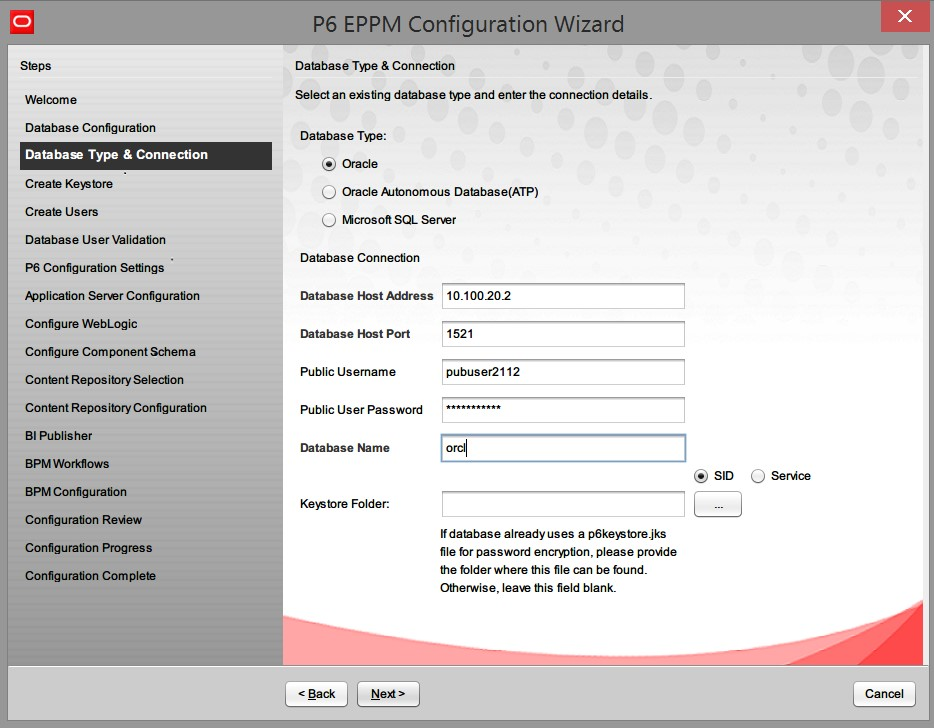Open the Keystore Folder browse (...) button

coord(718,504)
